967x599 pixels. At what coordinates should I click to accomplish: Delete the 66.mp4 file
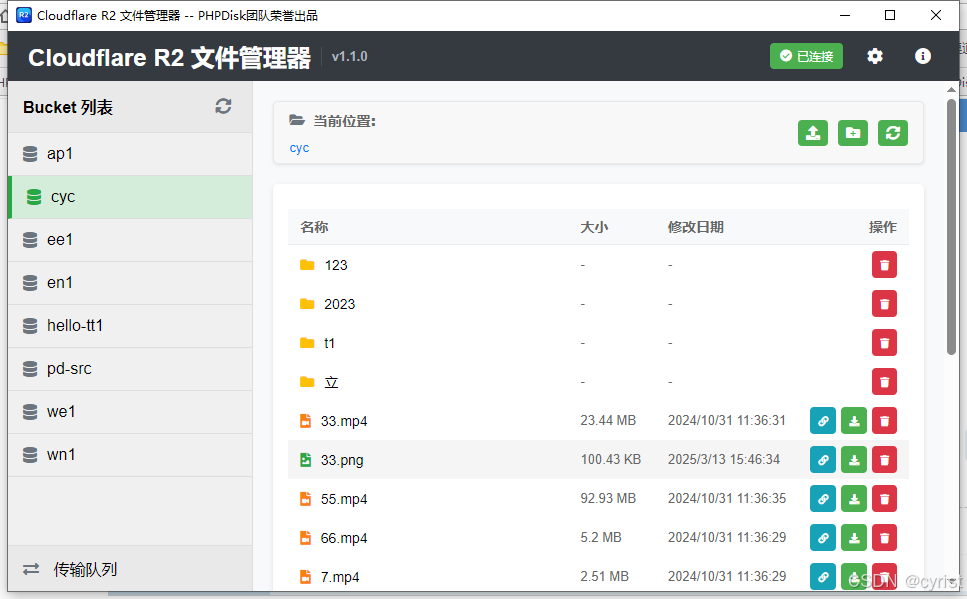click(x=884, y=538)
